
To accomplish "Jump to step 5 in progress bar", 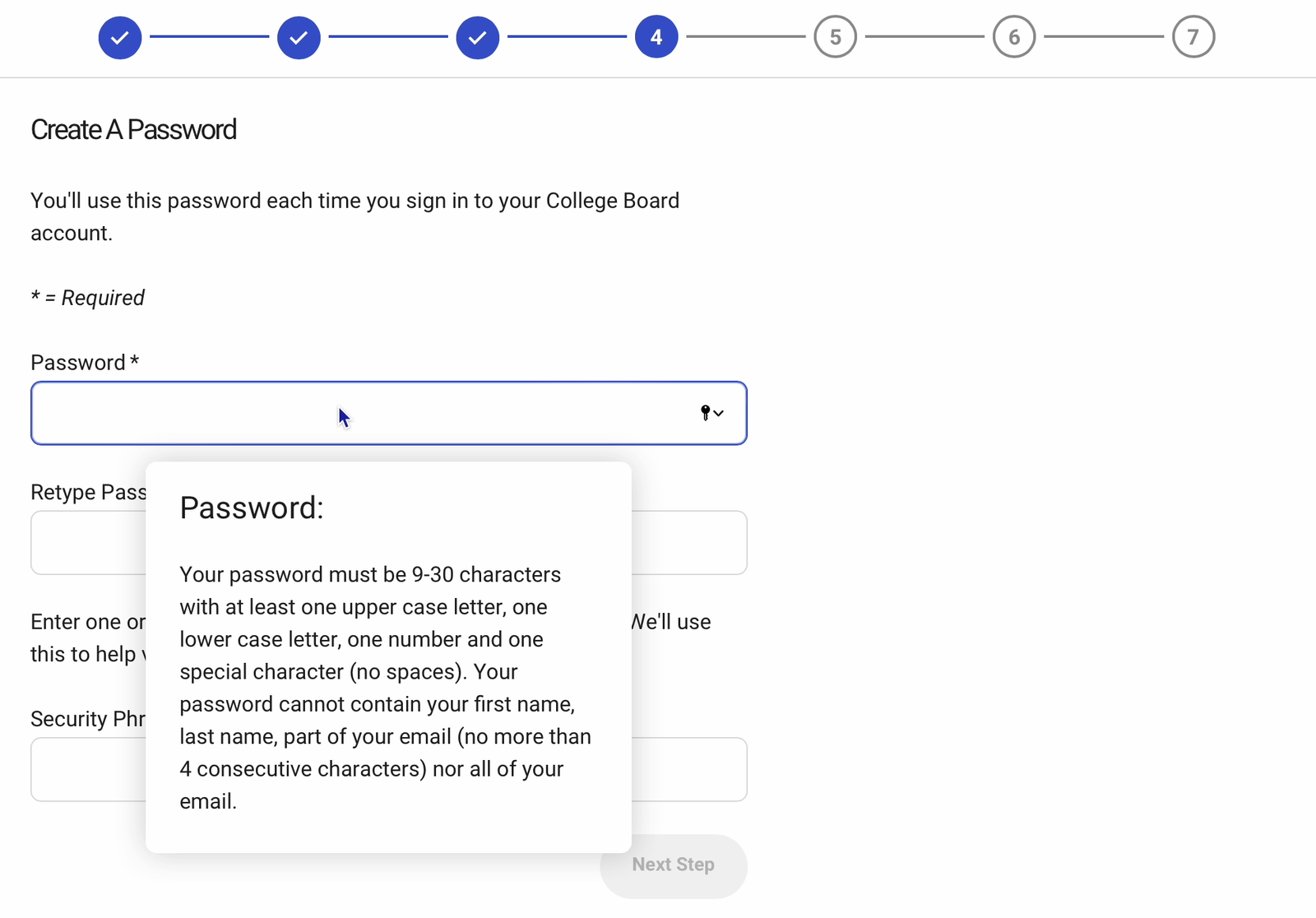I will click(x=835, y=37).
